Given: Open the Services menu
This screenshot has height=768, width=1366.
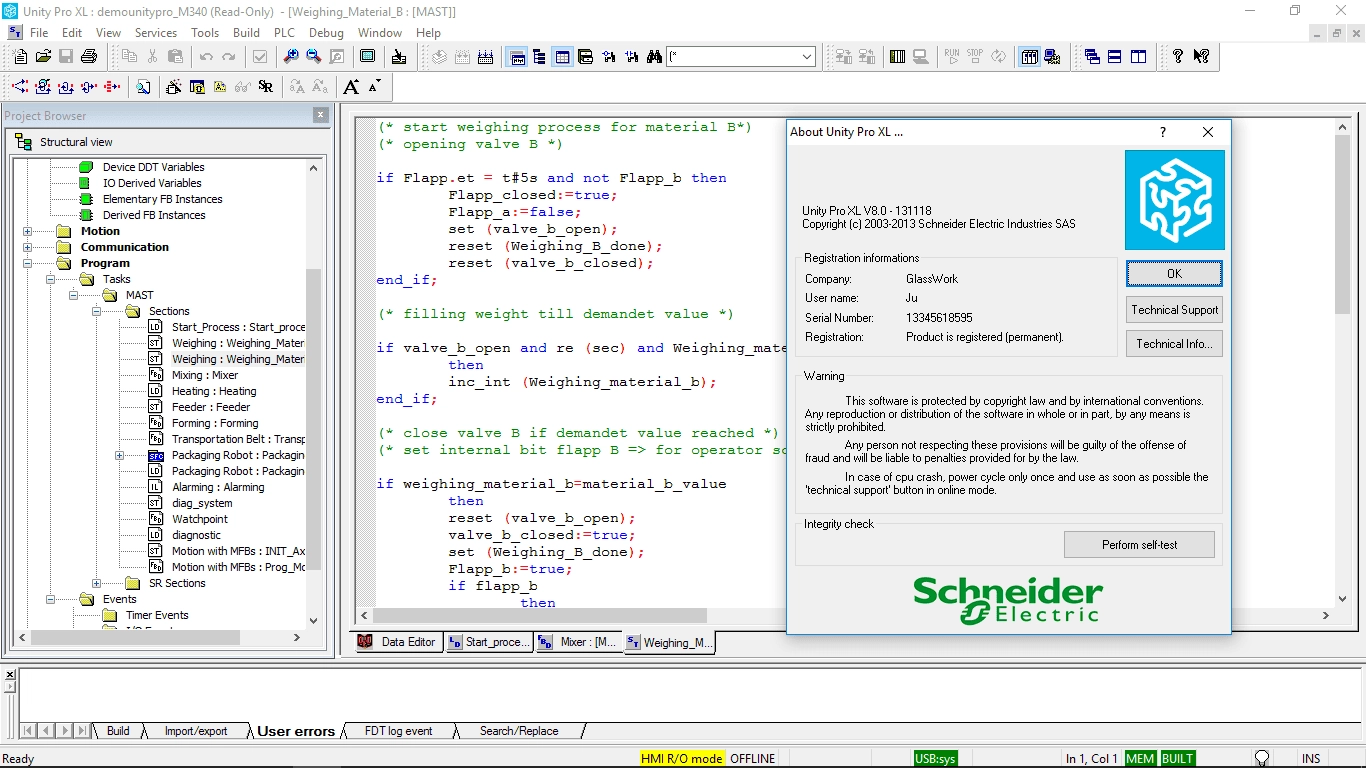Looking at the screenshot, I should click(x=156, y=33).
